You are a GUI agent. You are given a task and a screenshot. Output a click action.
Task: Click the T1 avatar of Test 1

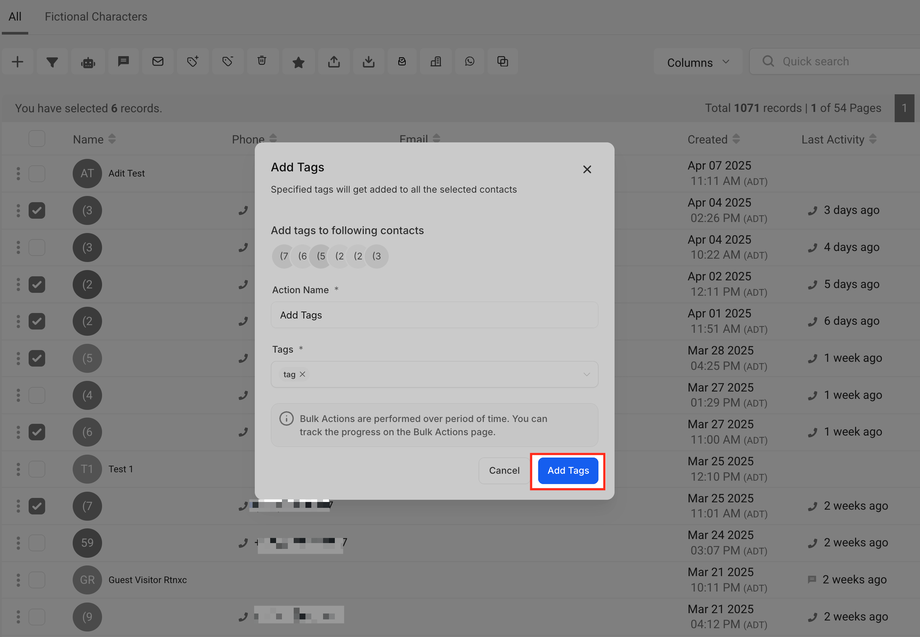tap(87, 469)
